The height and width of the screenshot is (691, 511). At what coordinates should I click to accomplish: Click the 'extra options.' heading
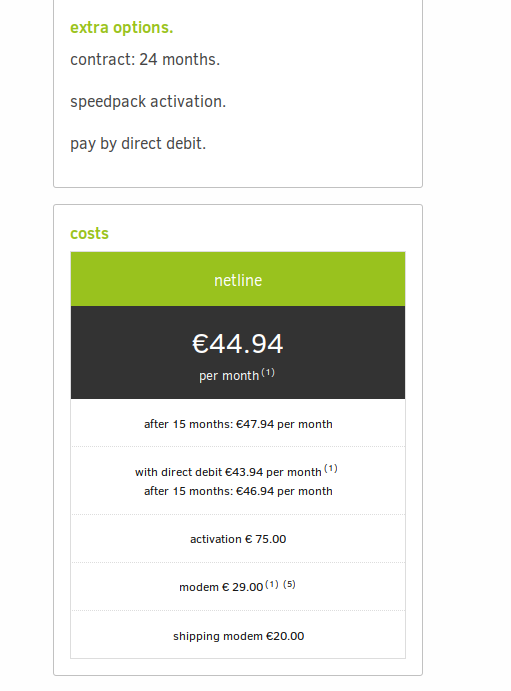point(122,28)
